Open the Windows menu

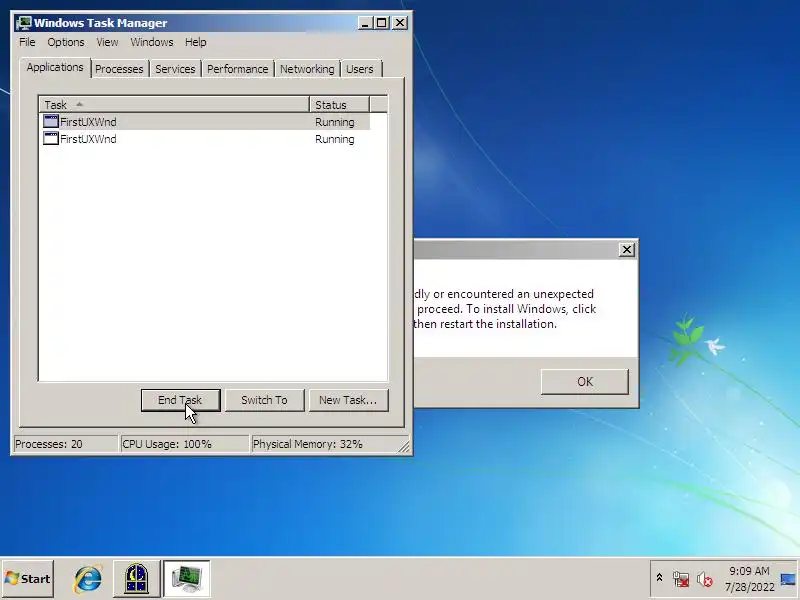152,42
